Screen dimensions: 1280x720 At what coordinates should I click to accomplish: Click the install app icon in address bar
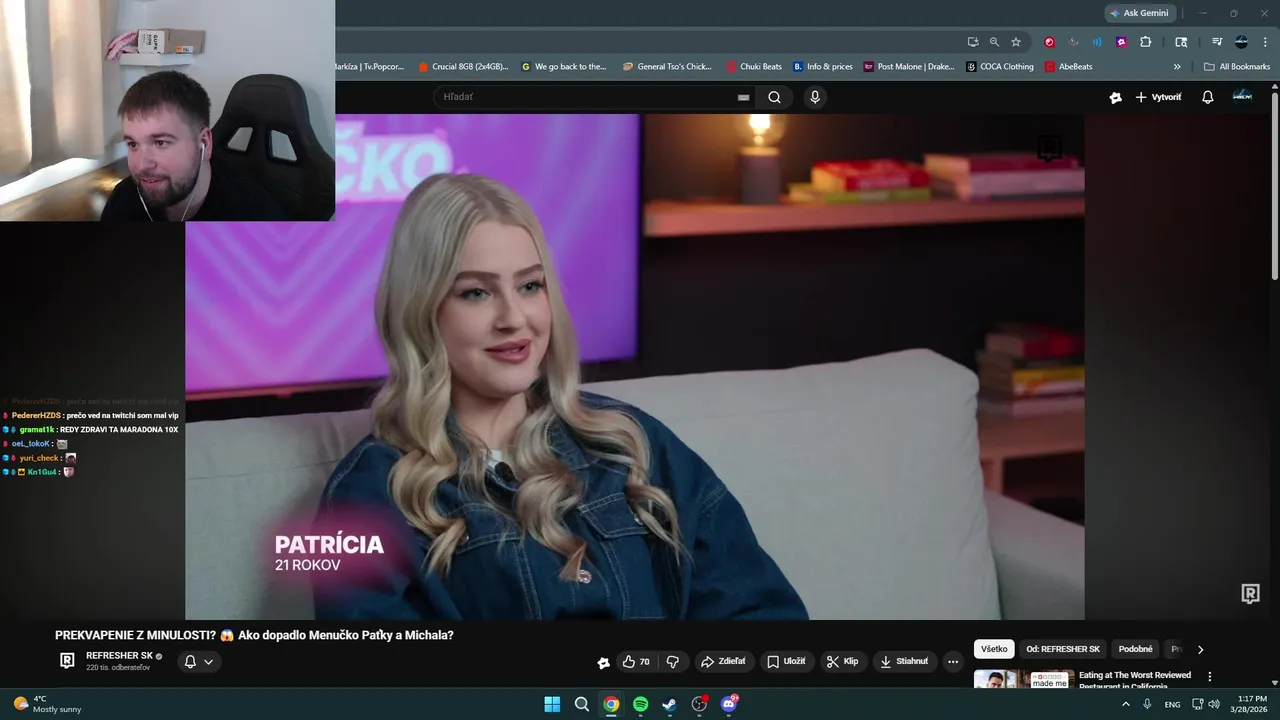(x=972, y=42)
